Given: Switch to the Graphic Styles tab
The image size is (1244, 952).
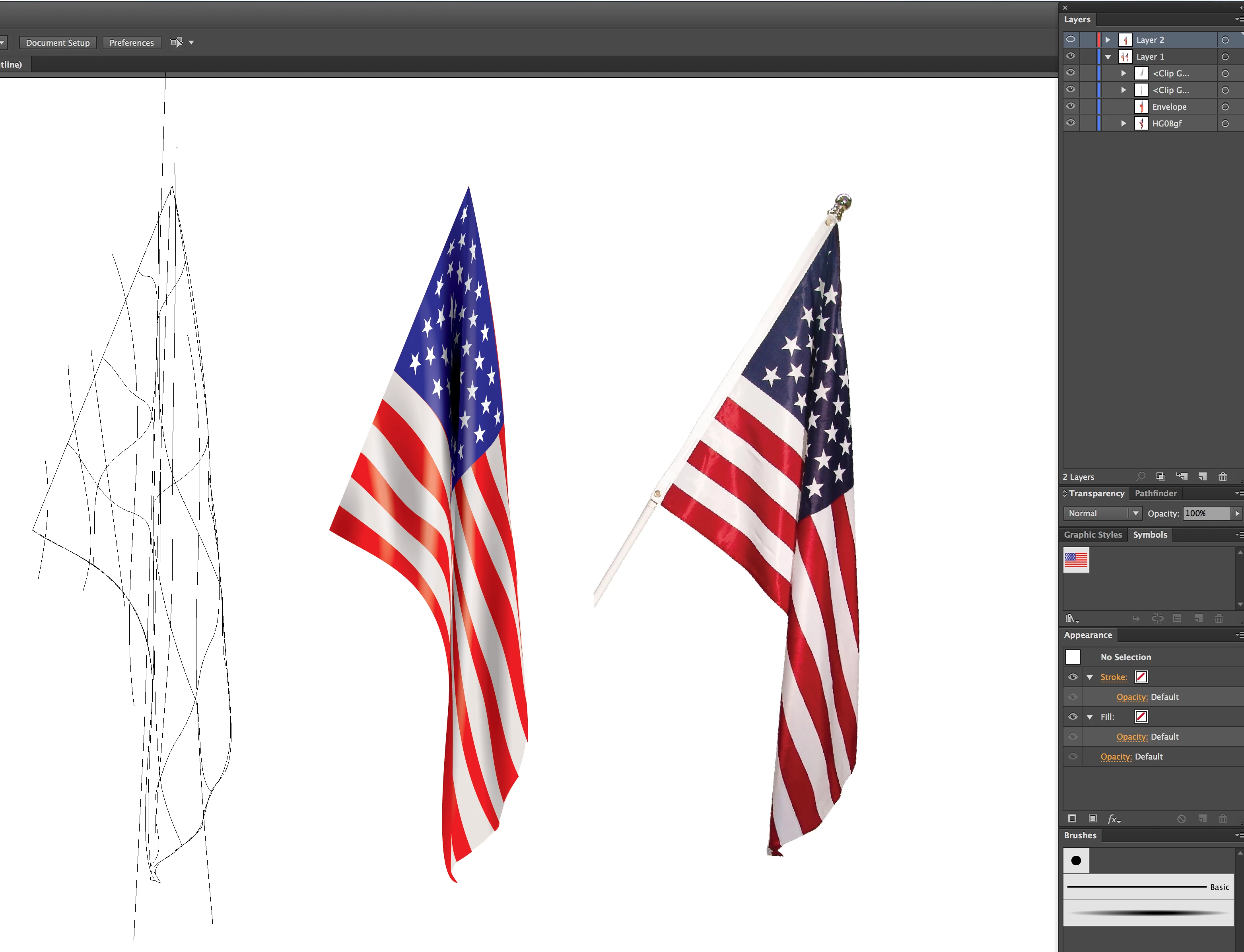Looking at the screenshot, I should pos(1093,535).
